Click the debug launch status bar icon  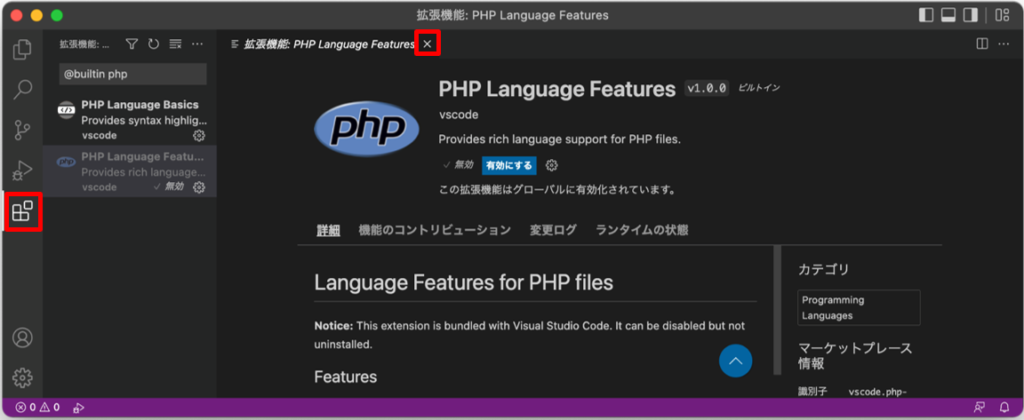pos(78,408)
